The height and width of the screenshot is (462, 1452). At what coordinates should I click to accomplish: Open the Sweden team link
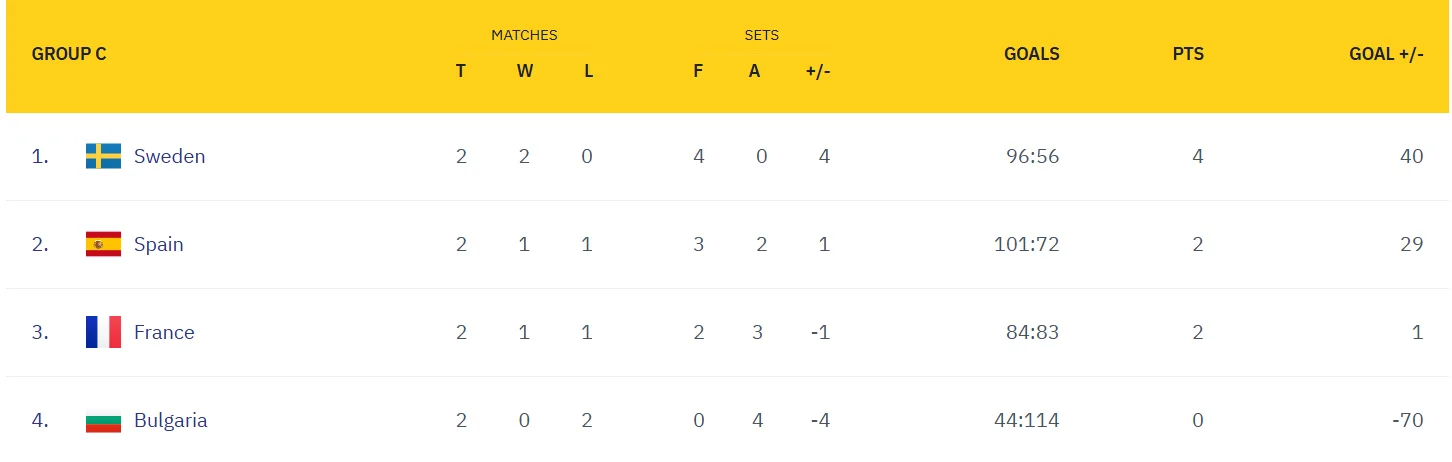pyautogui.click(x=169, y=156)
